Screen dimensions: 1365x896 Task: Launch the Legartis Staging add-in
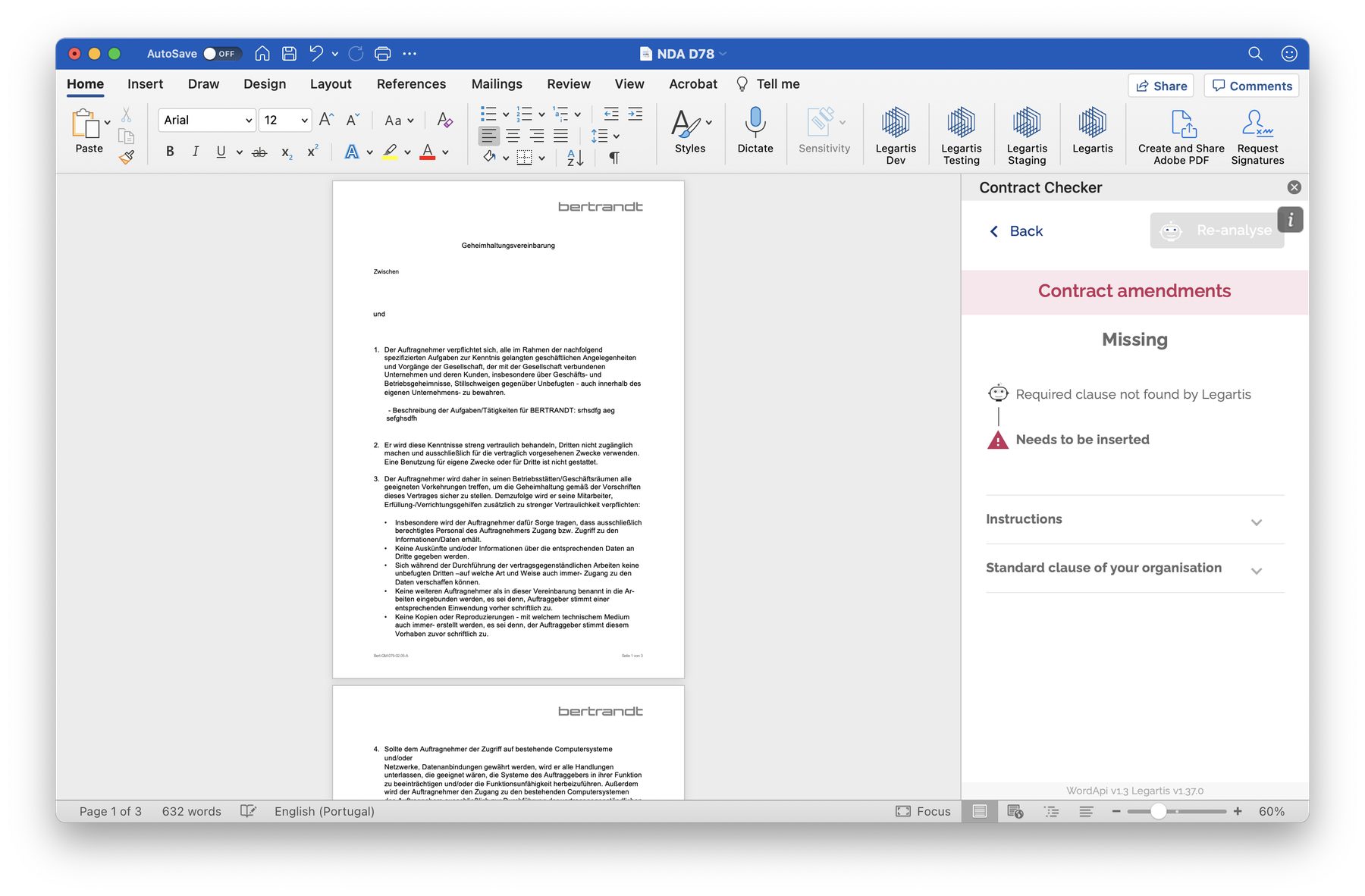point(1027,135)
